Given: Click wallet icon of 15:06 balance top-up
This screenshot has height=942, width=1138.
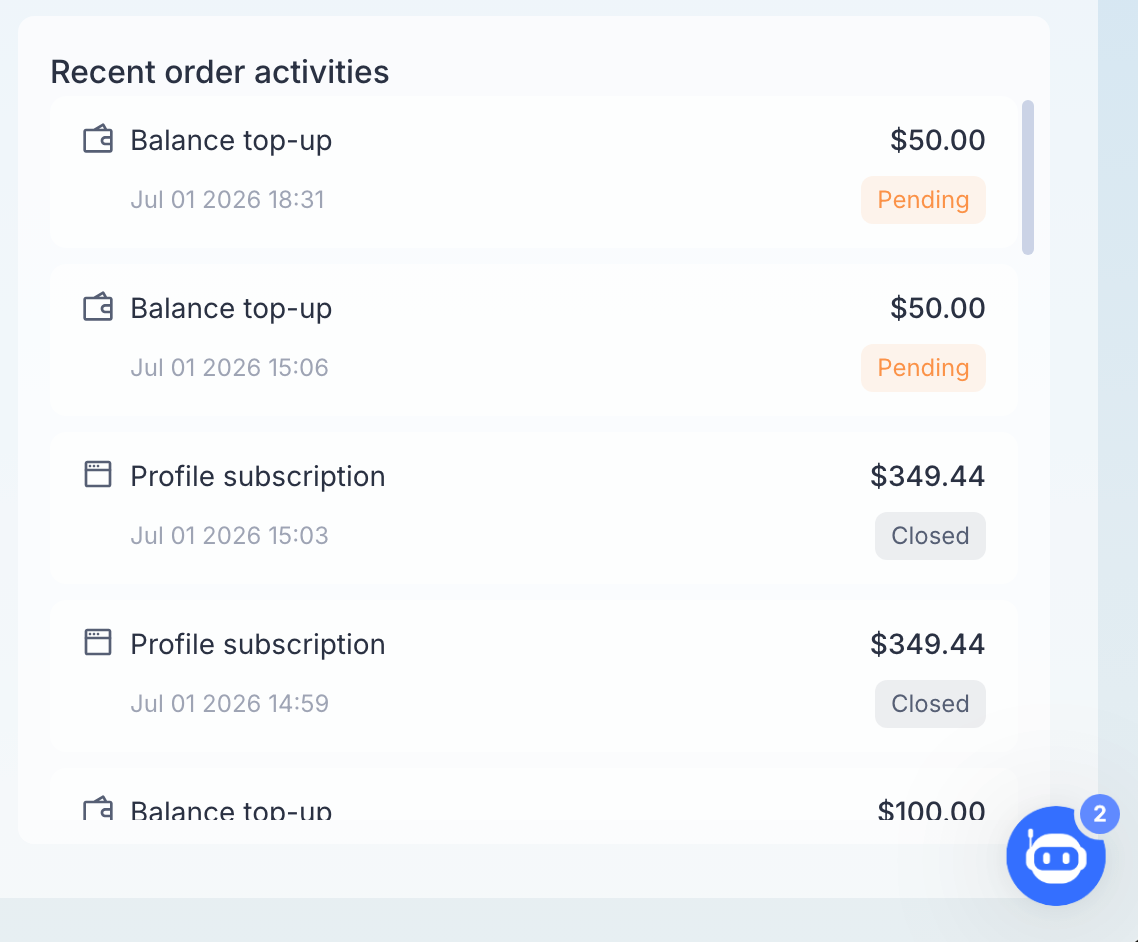Looking at the screenshot, I should pos(98,307).
